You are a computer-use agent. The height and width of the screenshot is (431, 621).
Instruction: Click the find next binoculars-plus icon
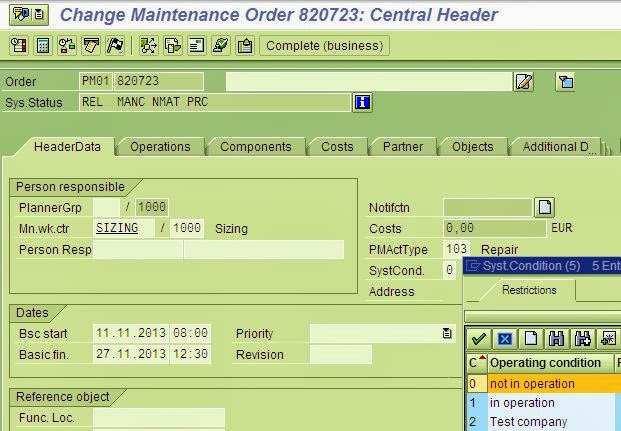pyautogui.click(x=583, y=339)
